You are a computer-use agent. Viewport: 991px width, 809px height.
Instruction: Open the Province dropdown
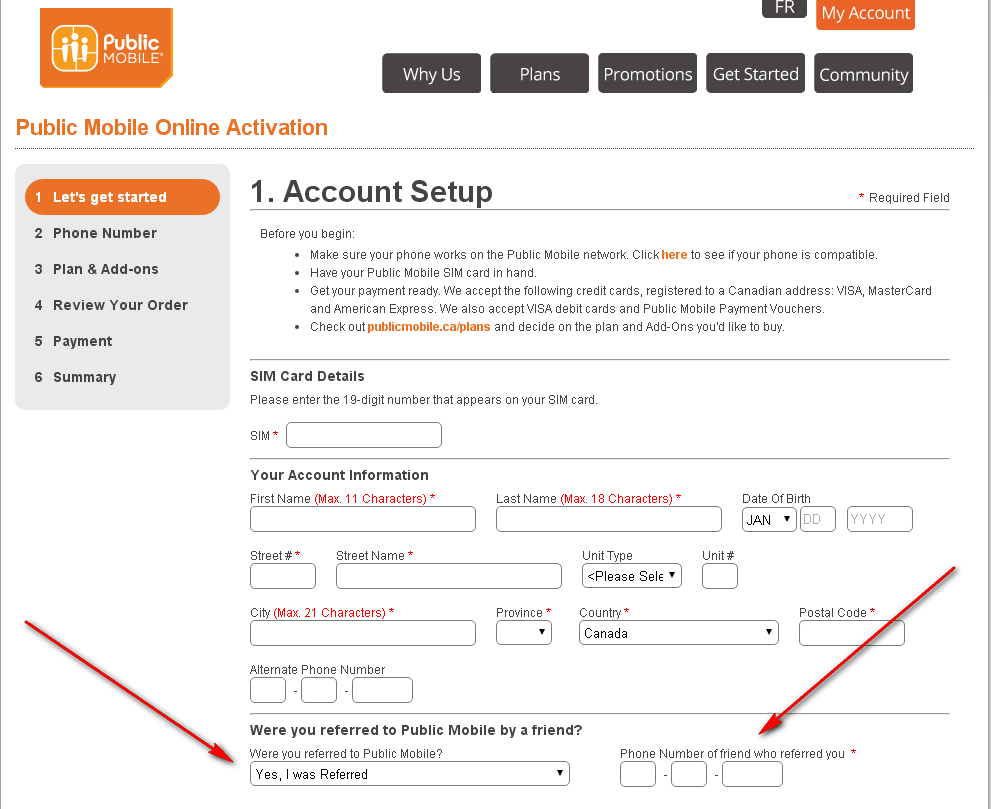(523, 632)
